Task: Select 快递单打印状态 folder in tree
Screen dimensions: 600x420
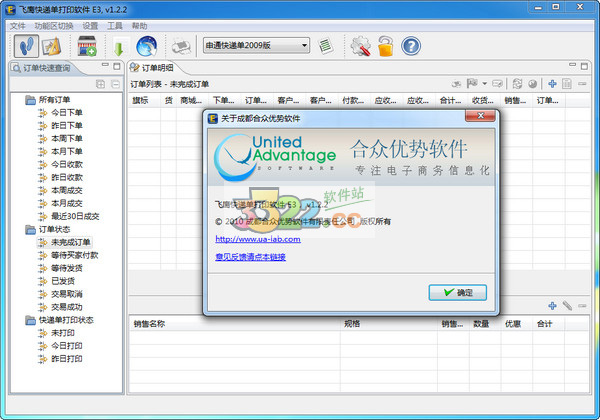Action: pyautogui.click(x=59, y=320)
